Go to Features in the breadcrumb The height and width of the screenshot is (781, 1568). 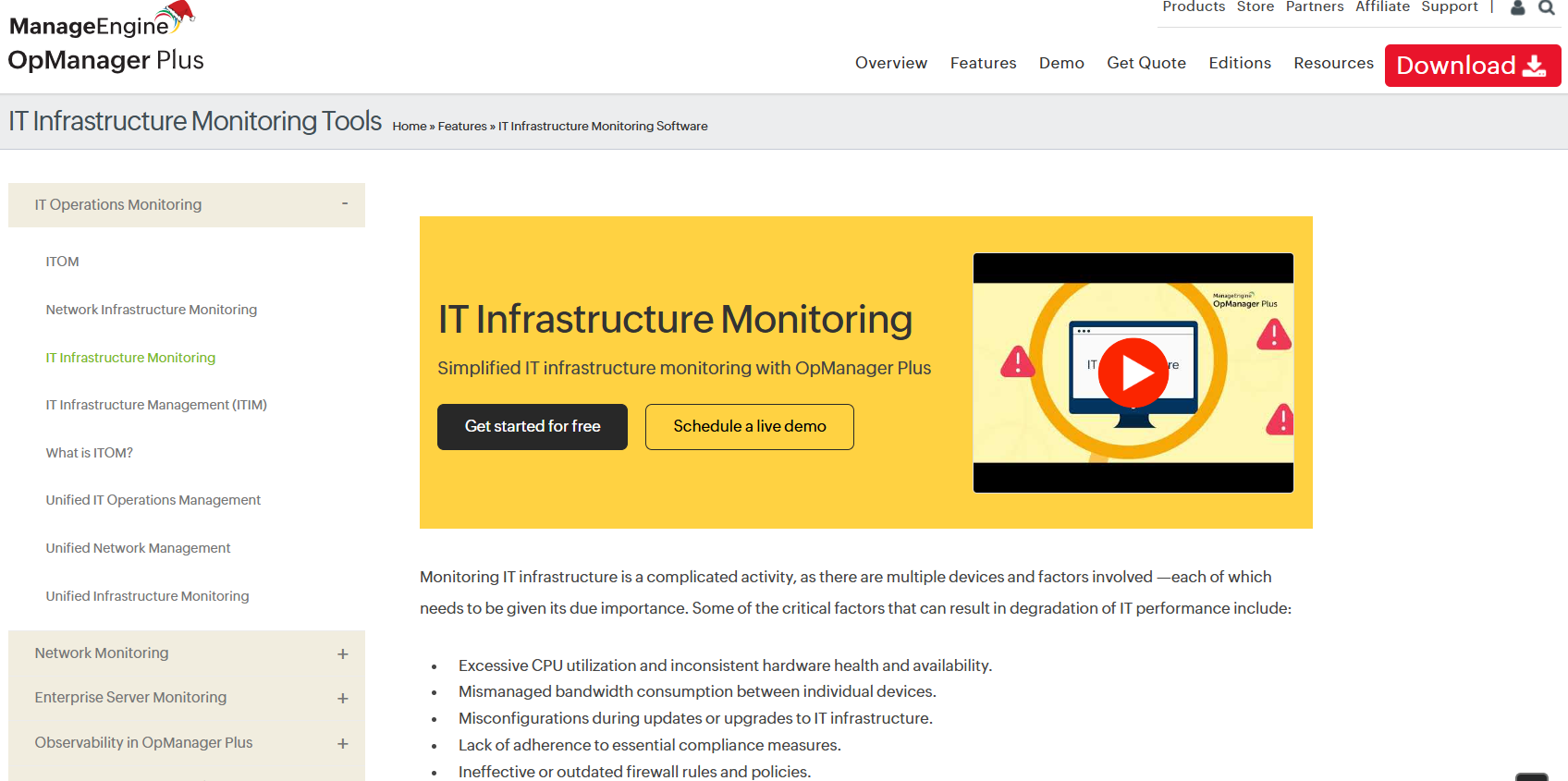click(x=462, y=127)
